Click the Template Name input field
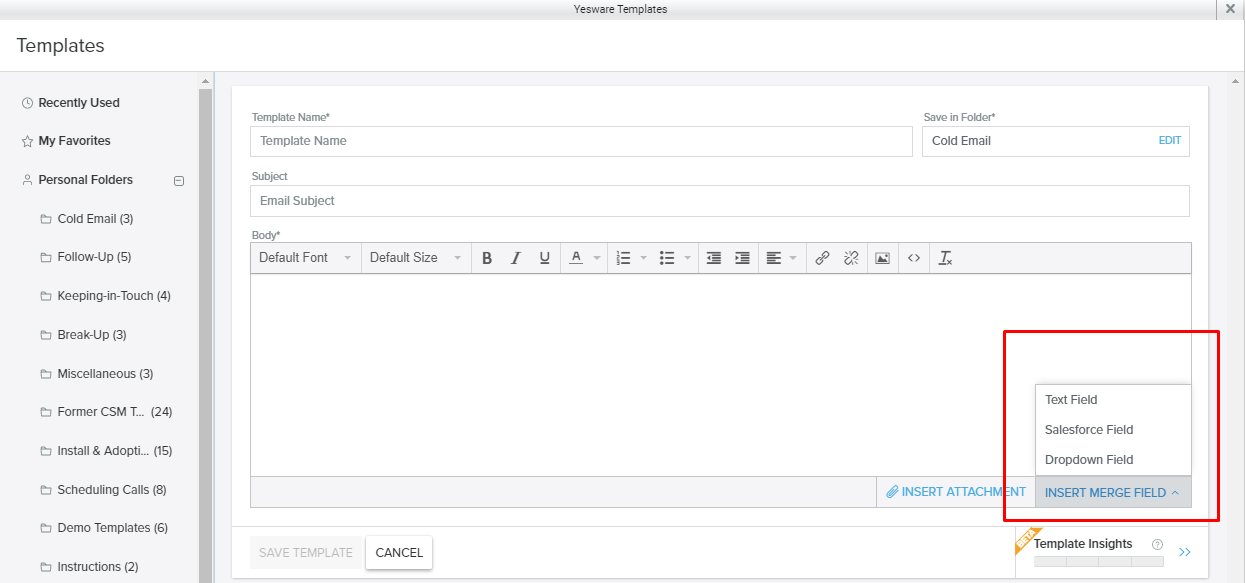This screenshot has height=583, width=1245. [x=580, y=141]
